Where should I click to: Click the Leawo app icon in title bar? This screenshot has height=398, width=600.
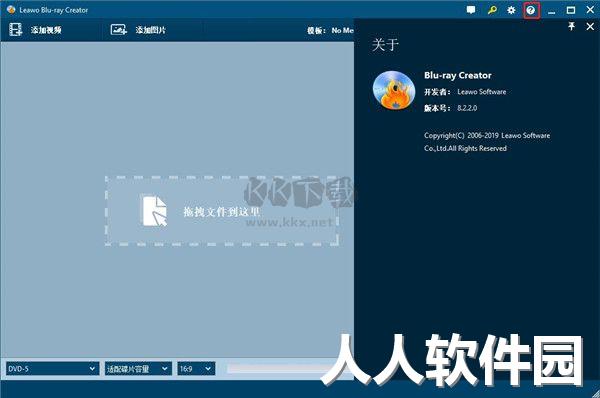pyautogui.click(x=11, y=10)
